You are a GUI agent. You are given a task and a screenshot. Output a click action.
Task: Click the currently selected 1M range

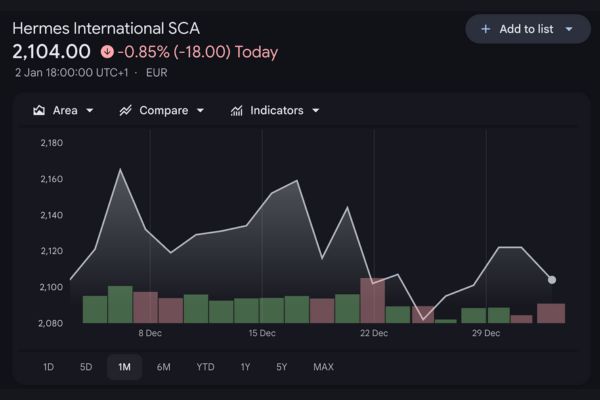[x=124, y=367]
